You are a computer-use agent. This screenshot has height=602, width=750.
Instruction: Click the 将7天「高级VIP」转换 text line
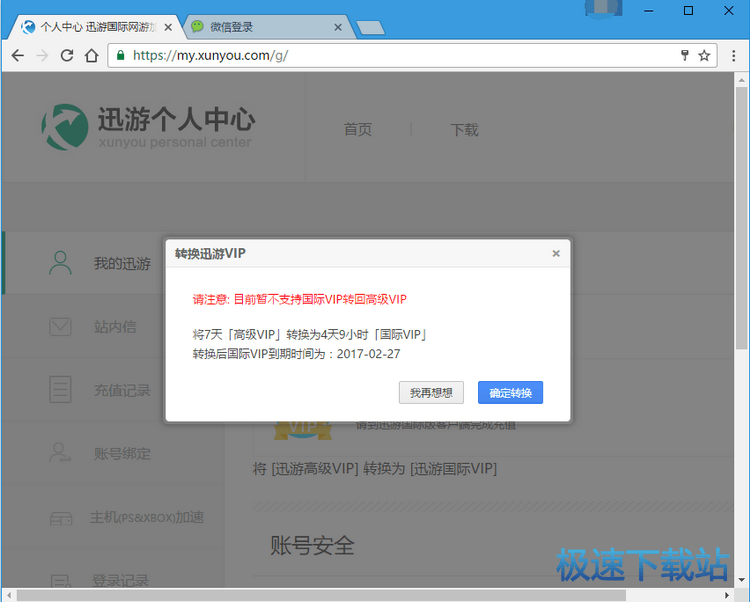(x=309, y=334)
